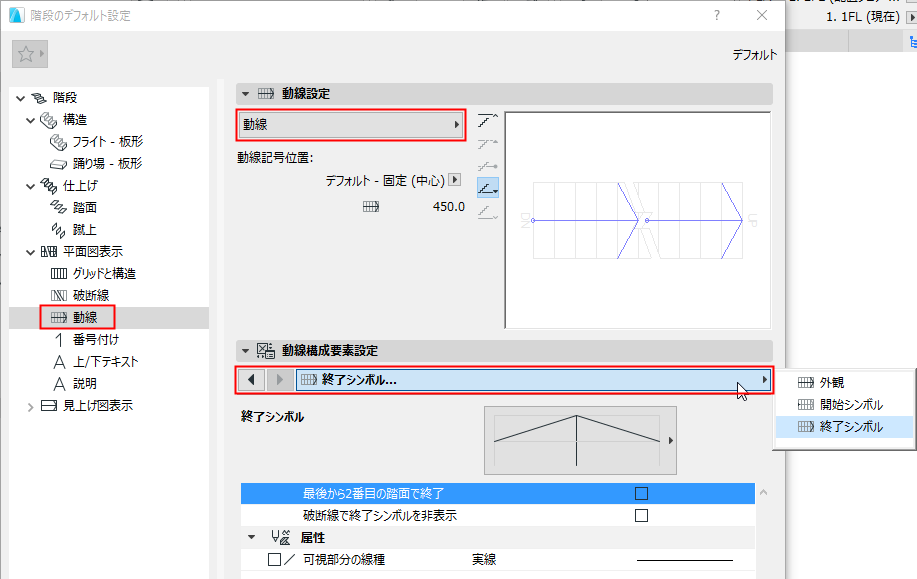The image size is (917, 579).
Task: Collapse the 構造 tree node
Action: [x=30, y=120]
